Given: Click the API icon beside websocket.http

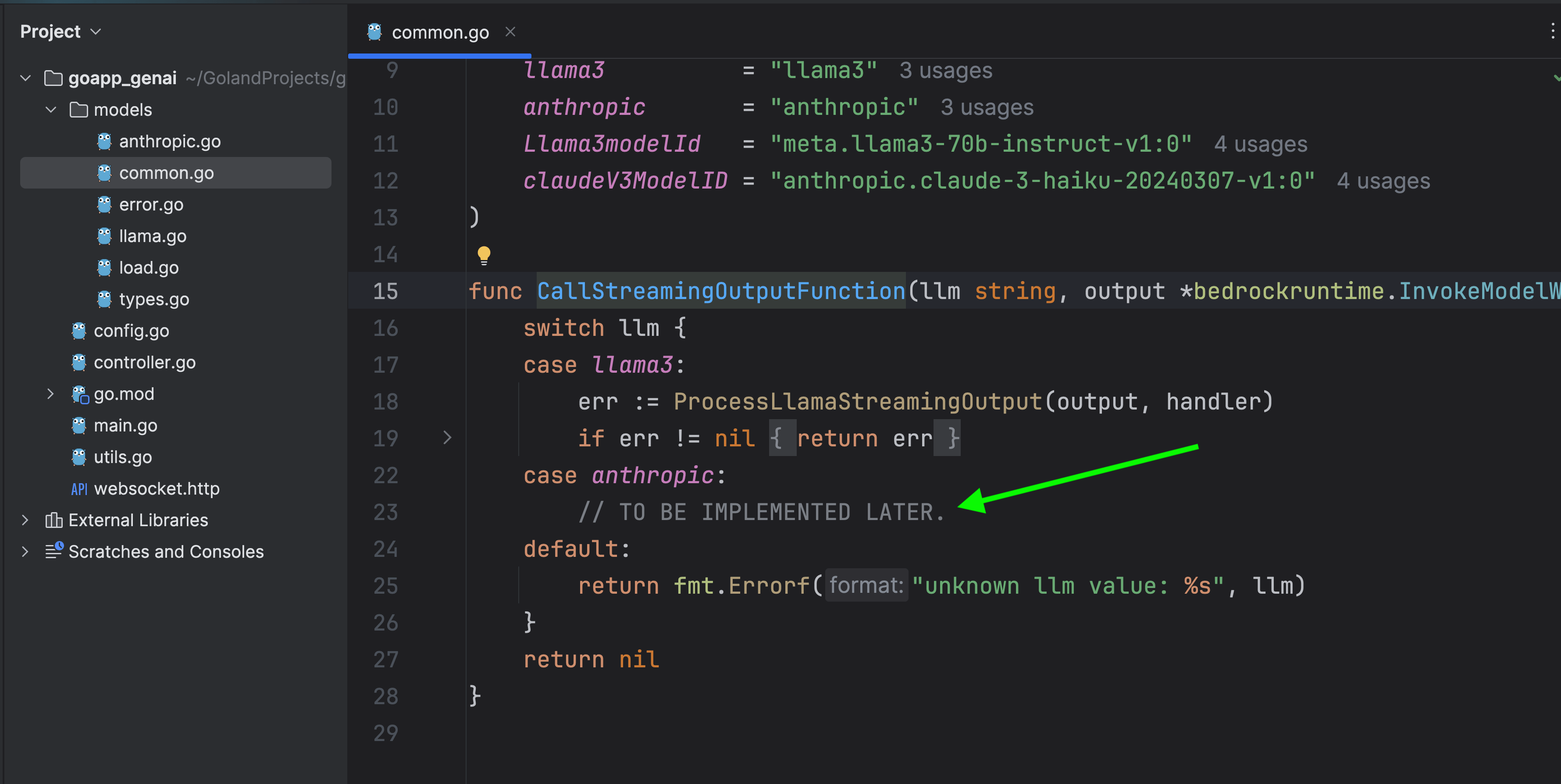Looking at the screenshot, I should pyautogui.click(x=79, y=489).
